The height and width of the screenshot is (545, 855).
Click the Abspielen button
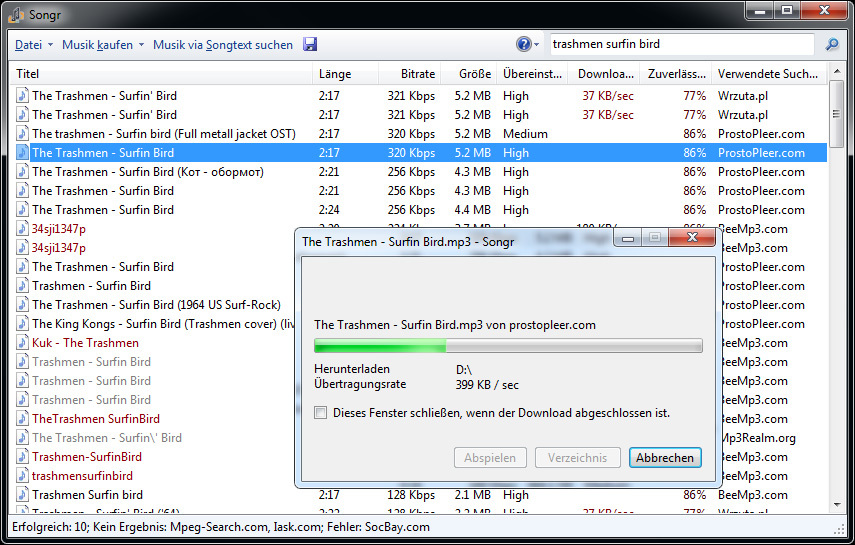click(x=490, y=458)
